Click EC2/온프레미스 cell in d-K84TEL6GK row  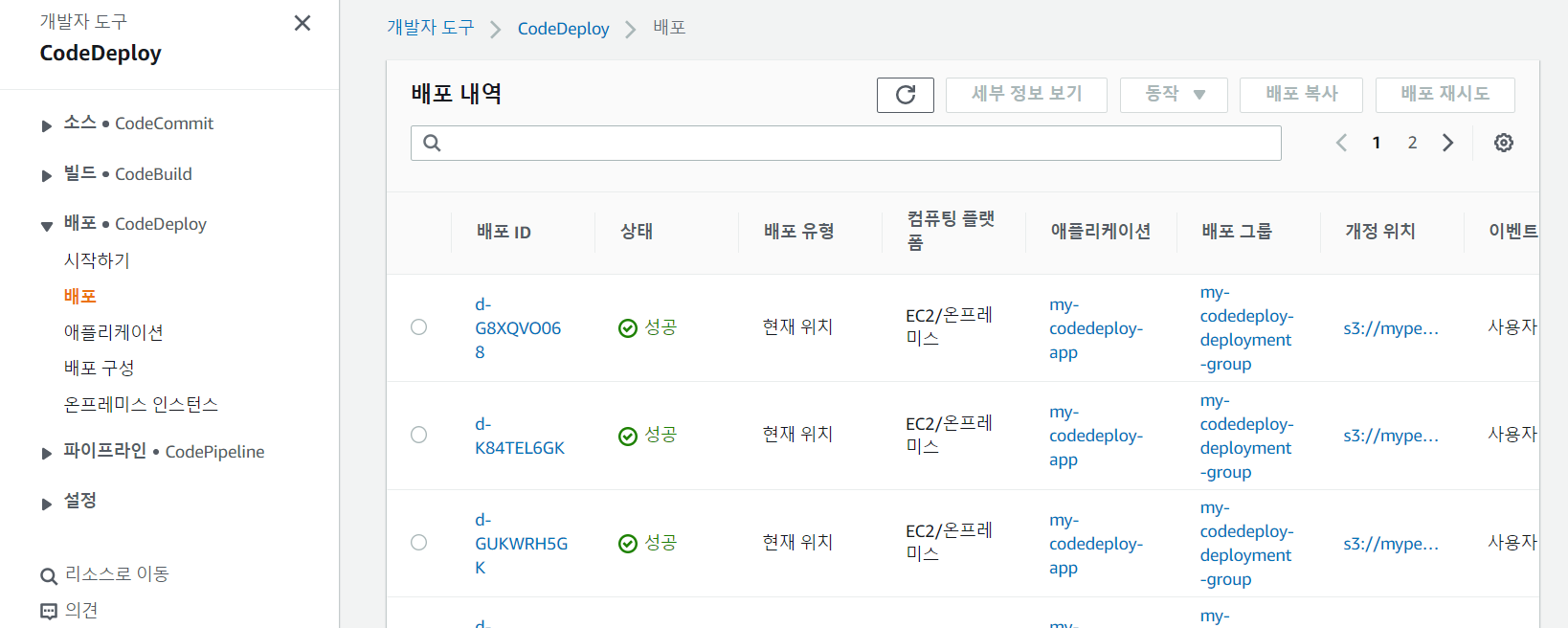click(950, 435)
